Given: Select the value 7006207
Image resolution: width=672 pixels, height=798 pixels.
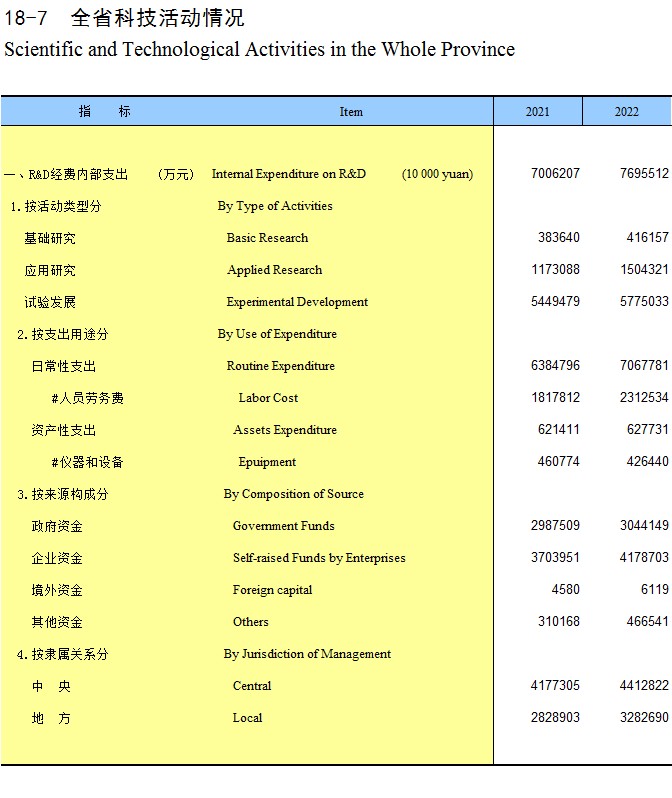Looking at the screenshot, I should (x=555, y=174).
